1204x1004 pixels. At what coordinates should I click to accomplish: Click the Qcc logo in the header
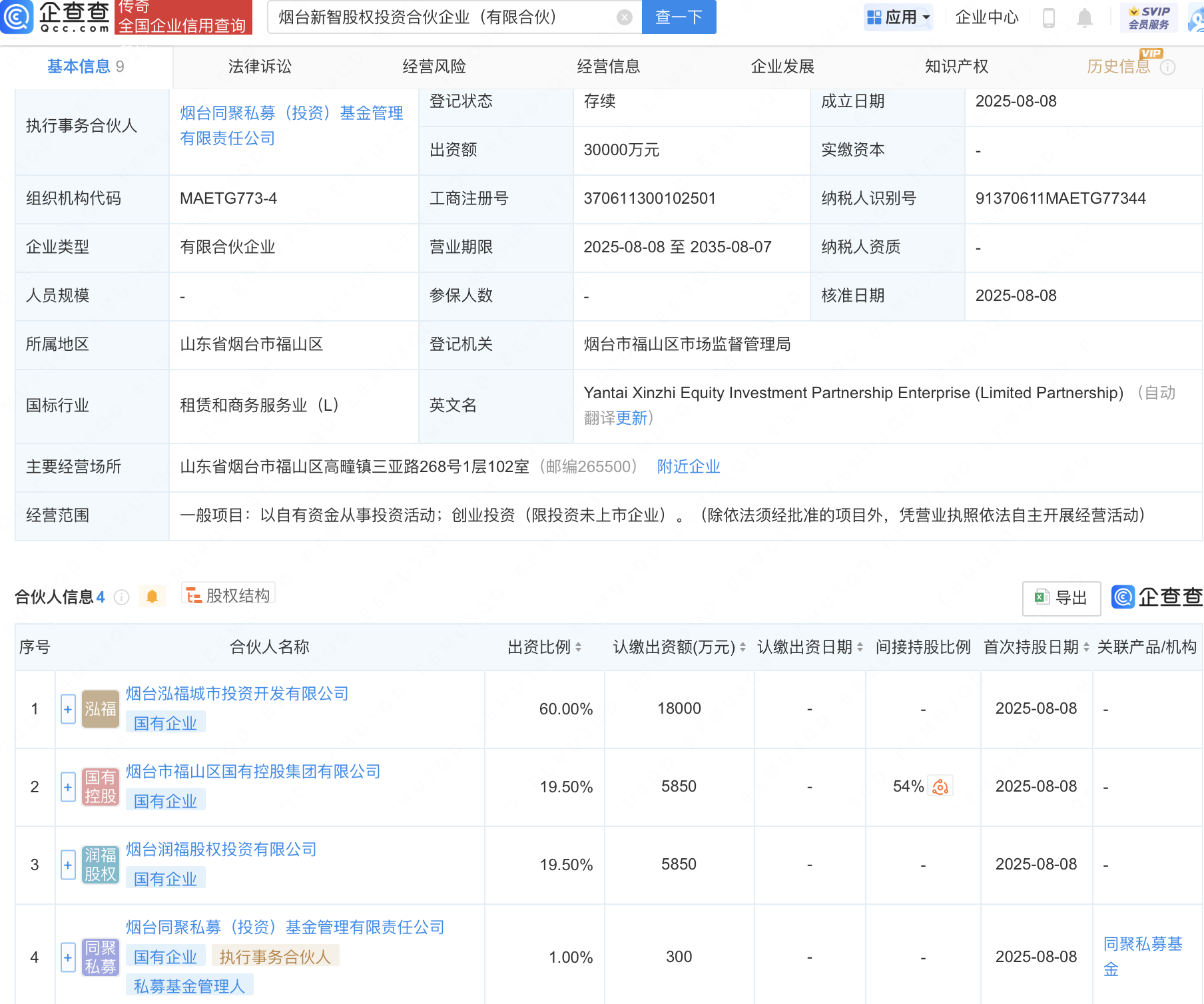tap(55, 17)
